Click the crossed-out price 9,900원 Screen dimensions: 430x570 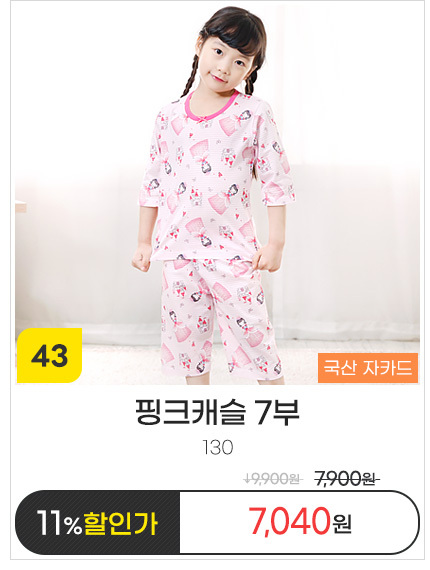tap(276, 479)
